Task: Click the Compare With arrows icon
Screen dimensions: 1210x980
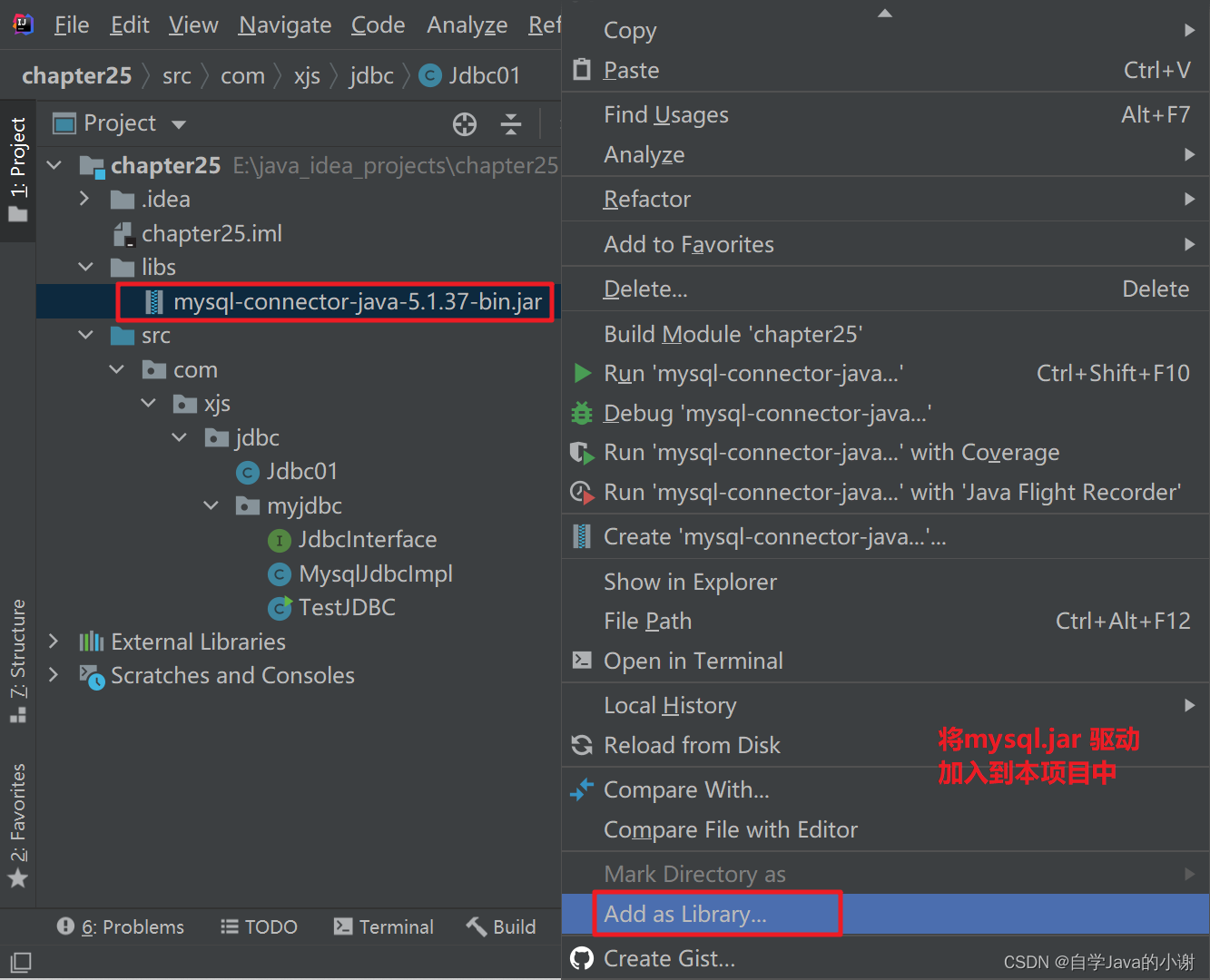Action: 582,789
